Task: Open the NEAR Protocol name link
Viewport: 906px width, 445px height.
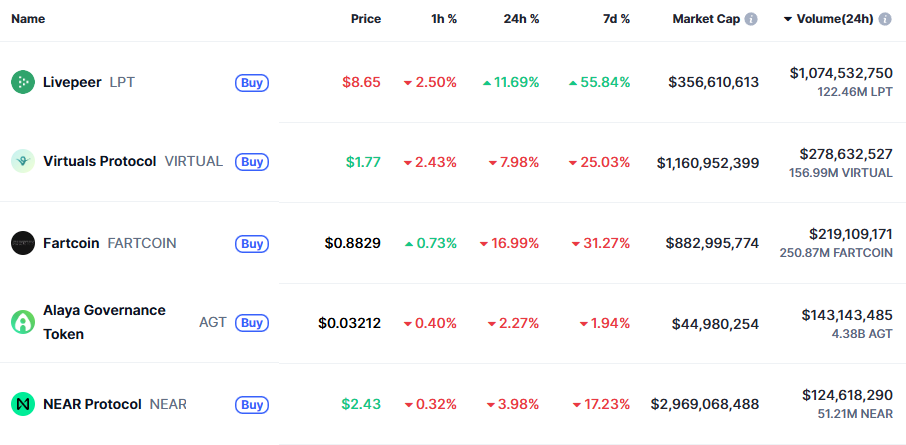Action: pos(92,404)
